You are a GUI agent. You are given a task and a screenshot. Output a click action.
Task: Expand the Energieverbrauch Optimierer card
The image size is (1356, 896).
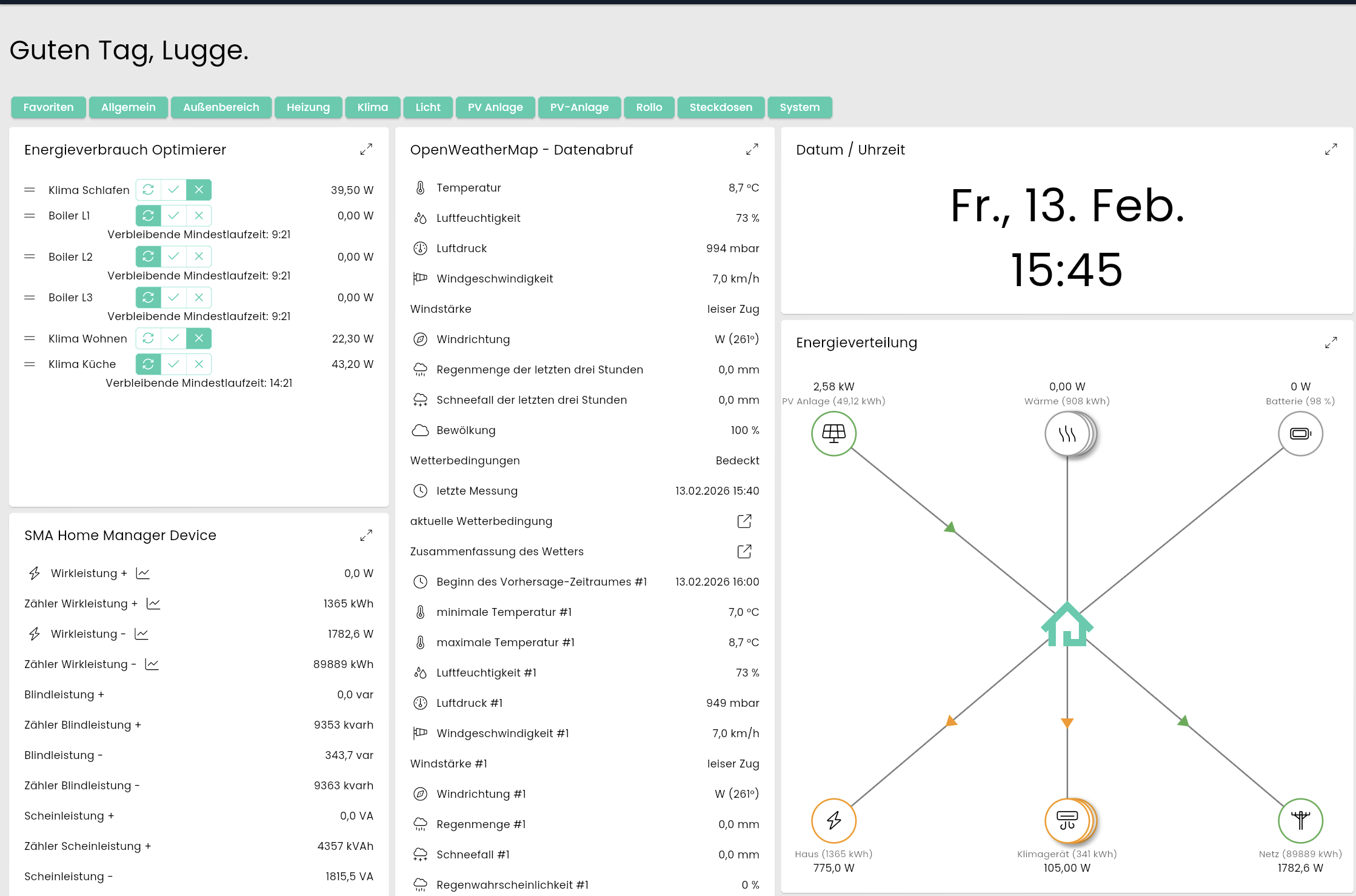(366, 149)
